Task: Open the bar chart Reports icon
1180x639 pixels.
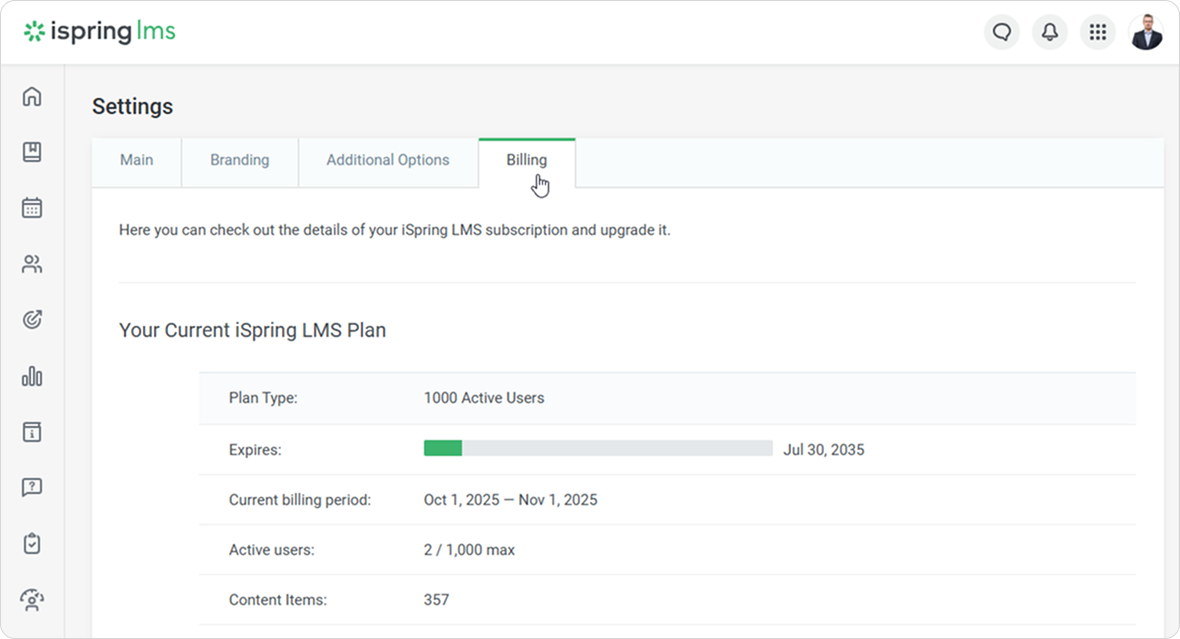Action: click(x=32, y=376)
